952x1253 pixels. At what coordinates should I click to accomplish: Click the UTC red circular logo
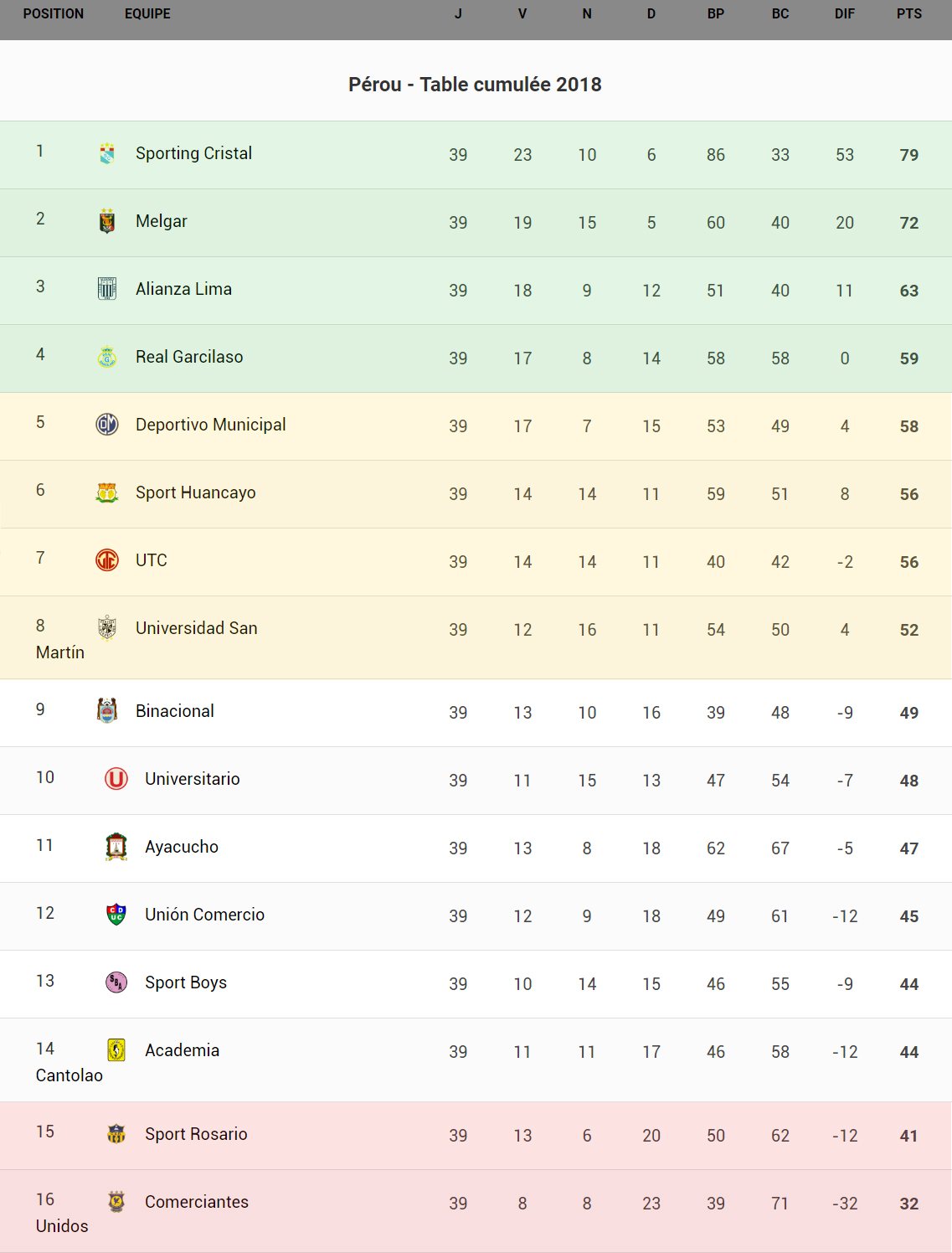(107, 559)
